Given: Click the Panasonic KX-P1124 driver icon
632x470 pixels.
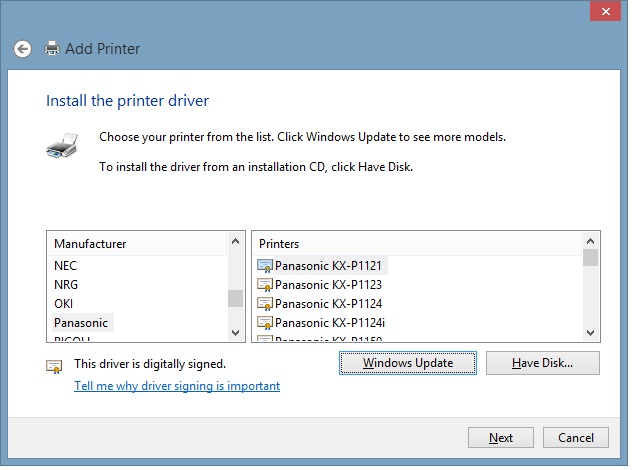Looking at the screenshot, I should 265,304.
